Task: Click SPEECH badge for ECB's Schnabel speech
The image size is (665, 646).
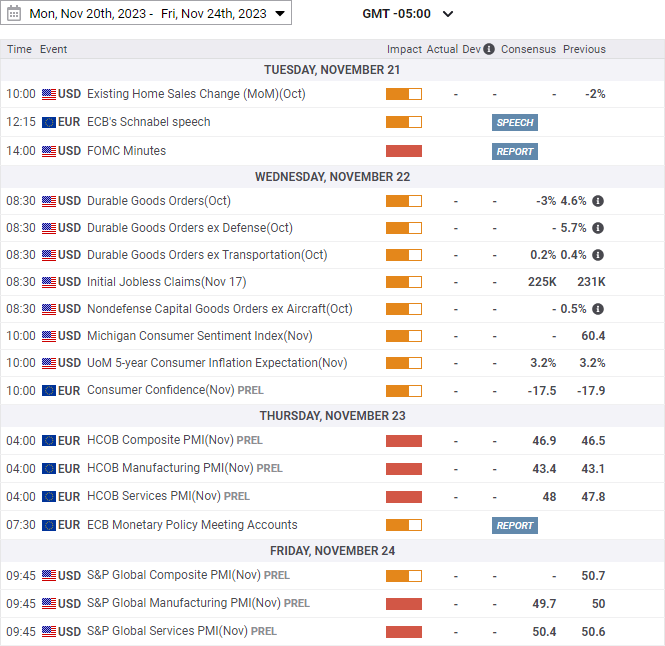Action: 515,123
